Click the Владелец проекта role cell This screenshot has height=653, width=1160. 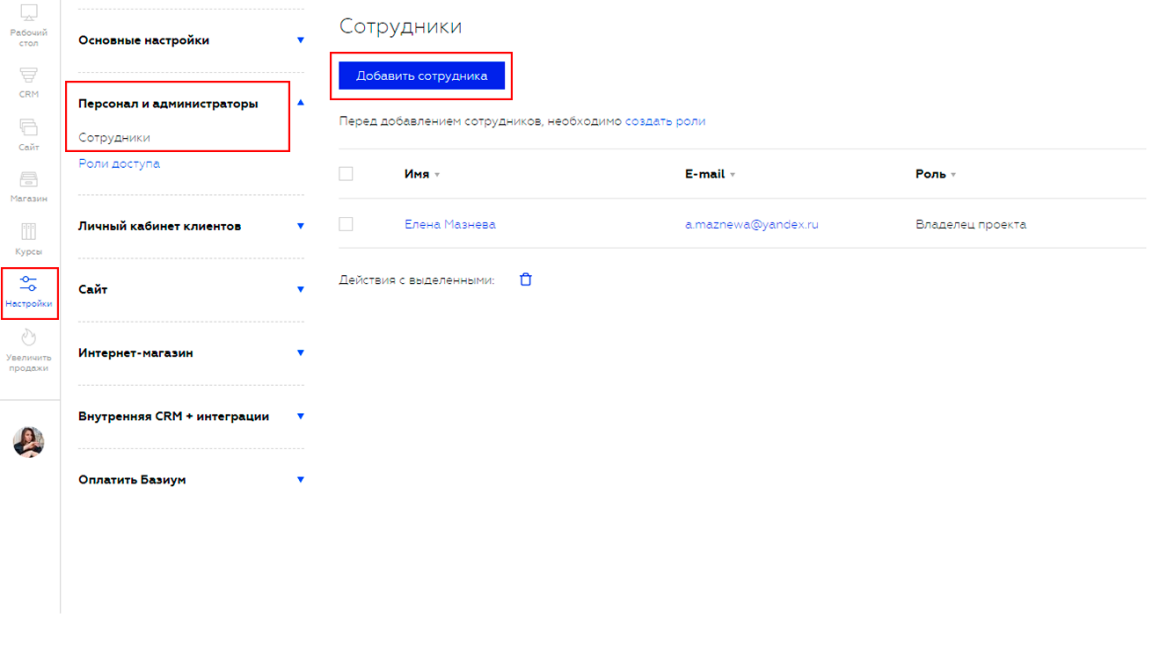pos(971,224)
